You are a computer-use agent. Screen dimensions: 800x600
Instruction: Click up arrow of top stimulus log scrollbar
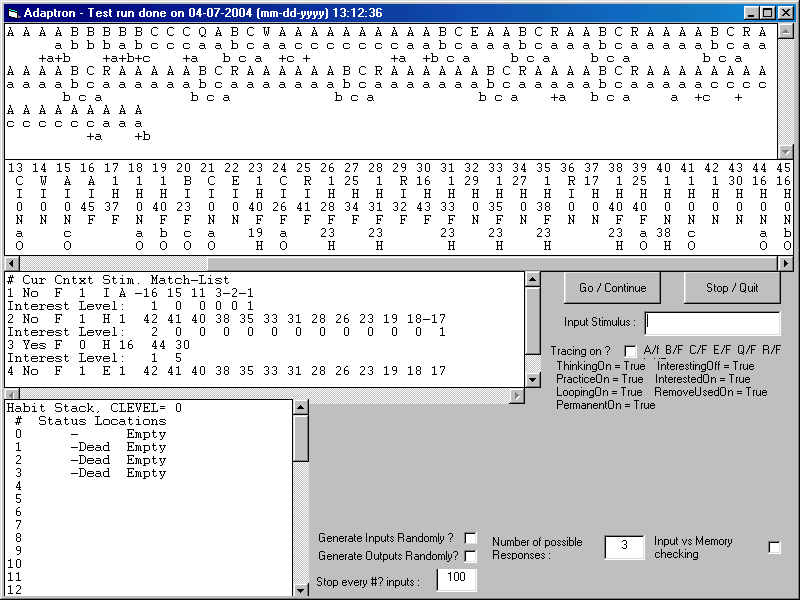tap(786, 31)
